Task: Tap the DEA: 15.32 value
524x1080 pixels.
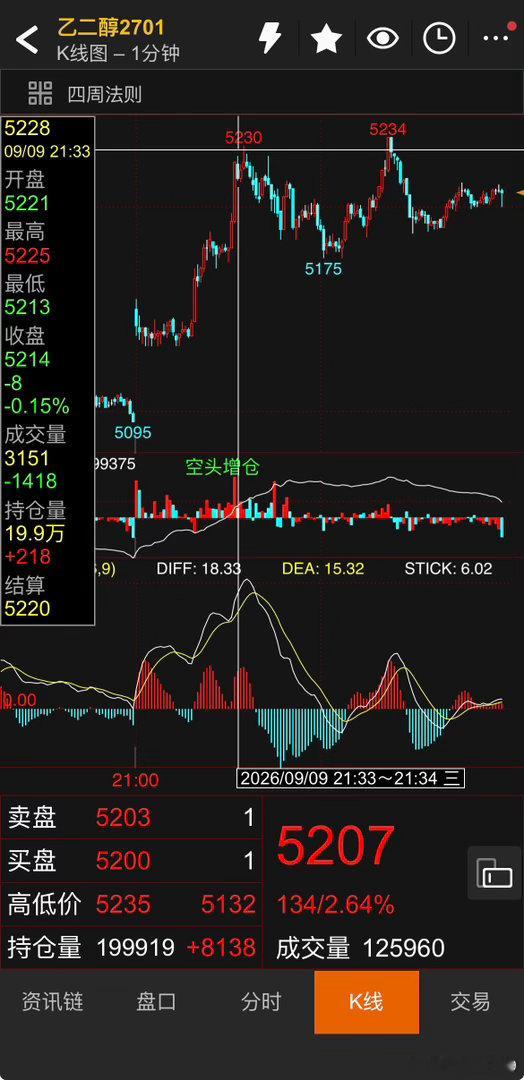Action: click(323, 568)
